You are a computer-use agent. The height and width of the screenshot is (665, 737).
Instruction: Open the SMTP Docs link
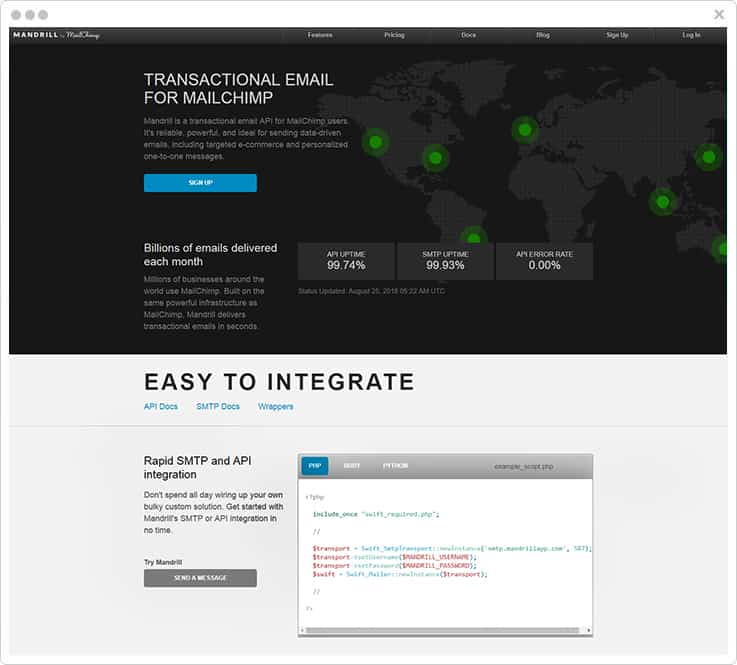(218, 407)
